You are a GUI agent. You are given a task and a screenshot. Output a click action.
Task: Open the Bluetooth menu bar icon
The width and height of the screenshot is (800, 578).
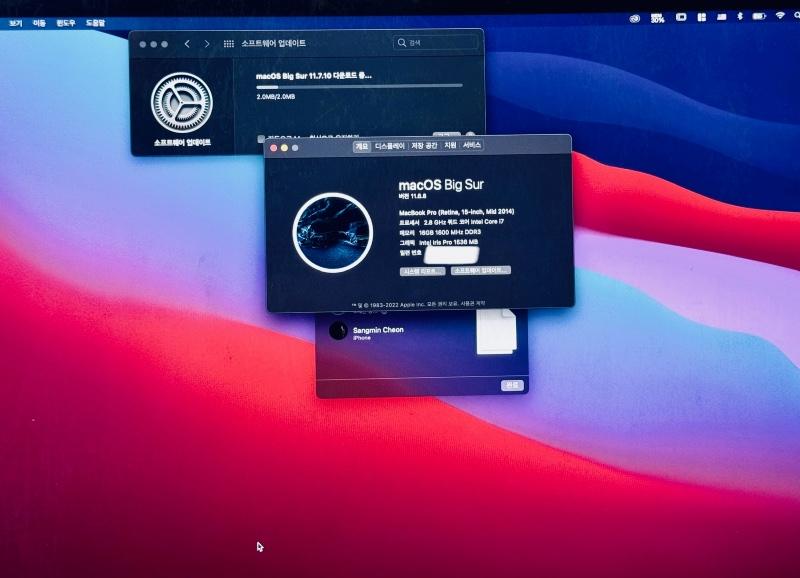point(740,16)
